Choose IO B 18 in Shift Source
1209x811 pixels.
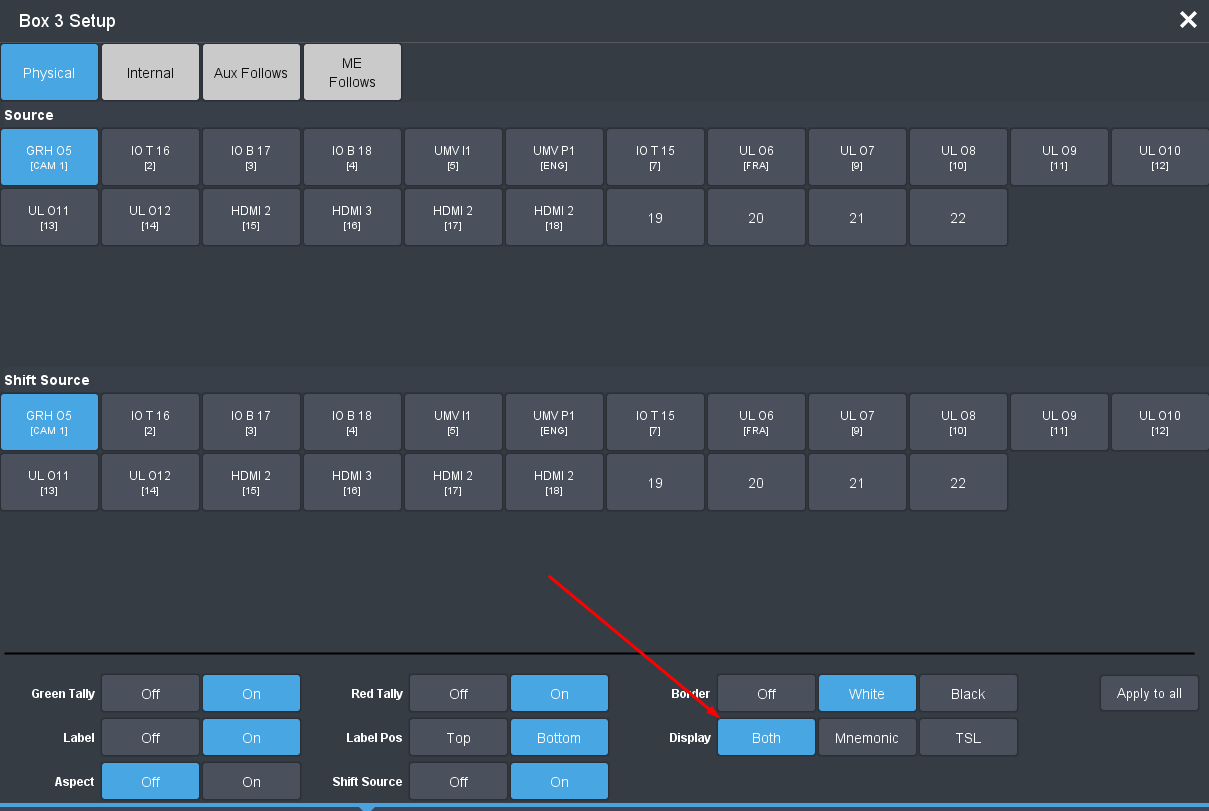tap(352, 422)
